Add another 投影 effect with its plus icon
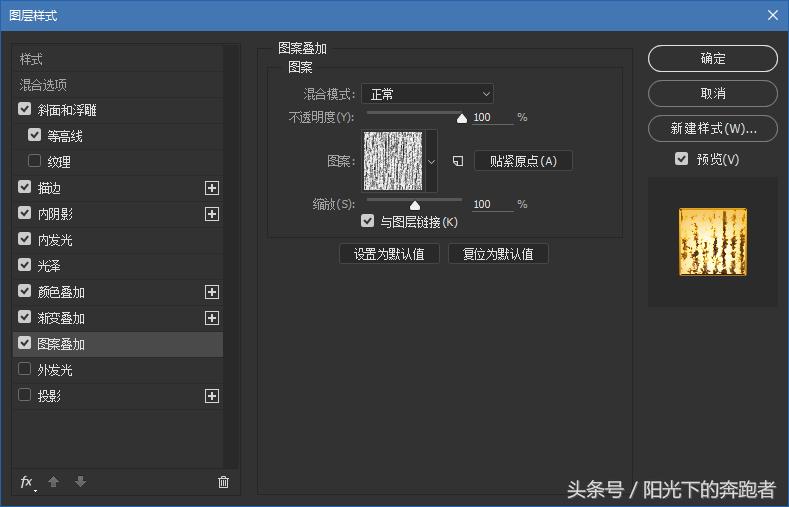 pyautogui.click(x=212, y=396)
